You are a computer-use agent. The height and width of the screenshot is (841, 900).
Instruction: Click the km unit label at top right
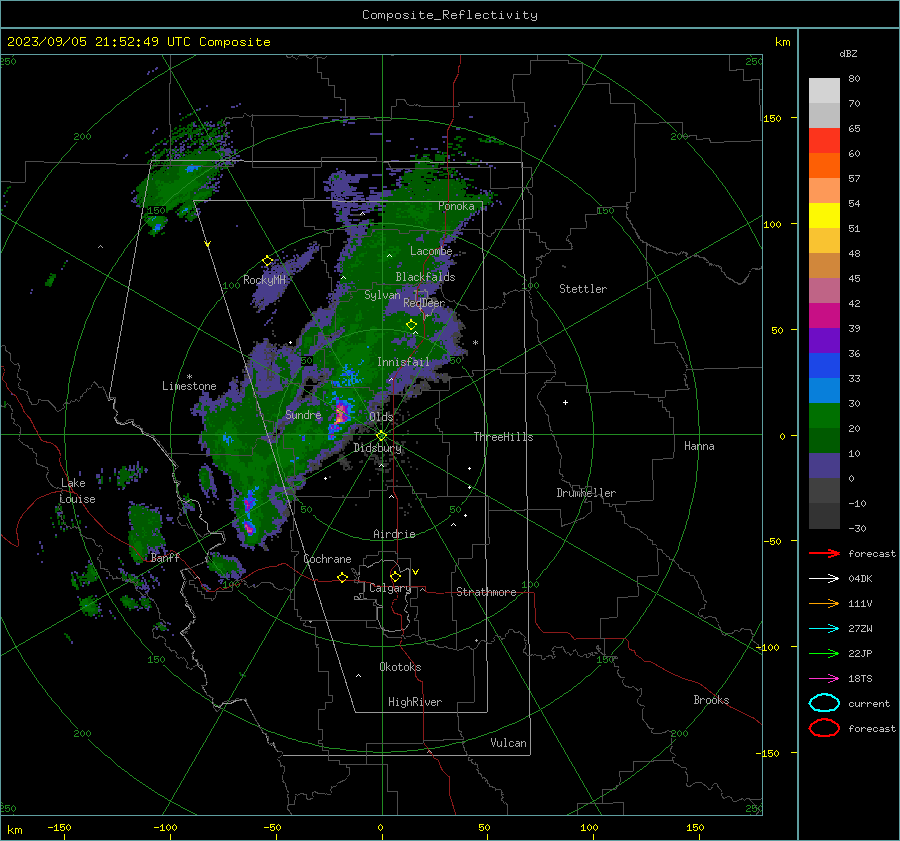coord(782,42)
